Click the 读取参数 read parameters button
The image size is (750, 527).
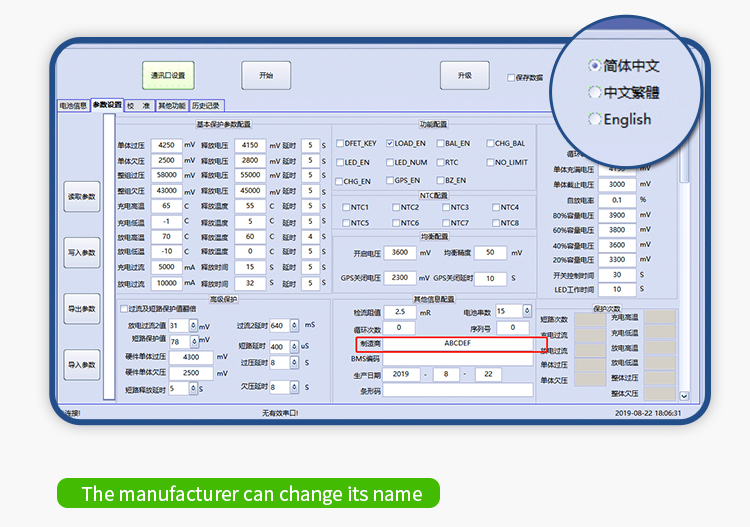pyautogui.click(x=82, y=197)
